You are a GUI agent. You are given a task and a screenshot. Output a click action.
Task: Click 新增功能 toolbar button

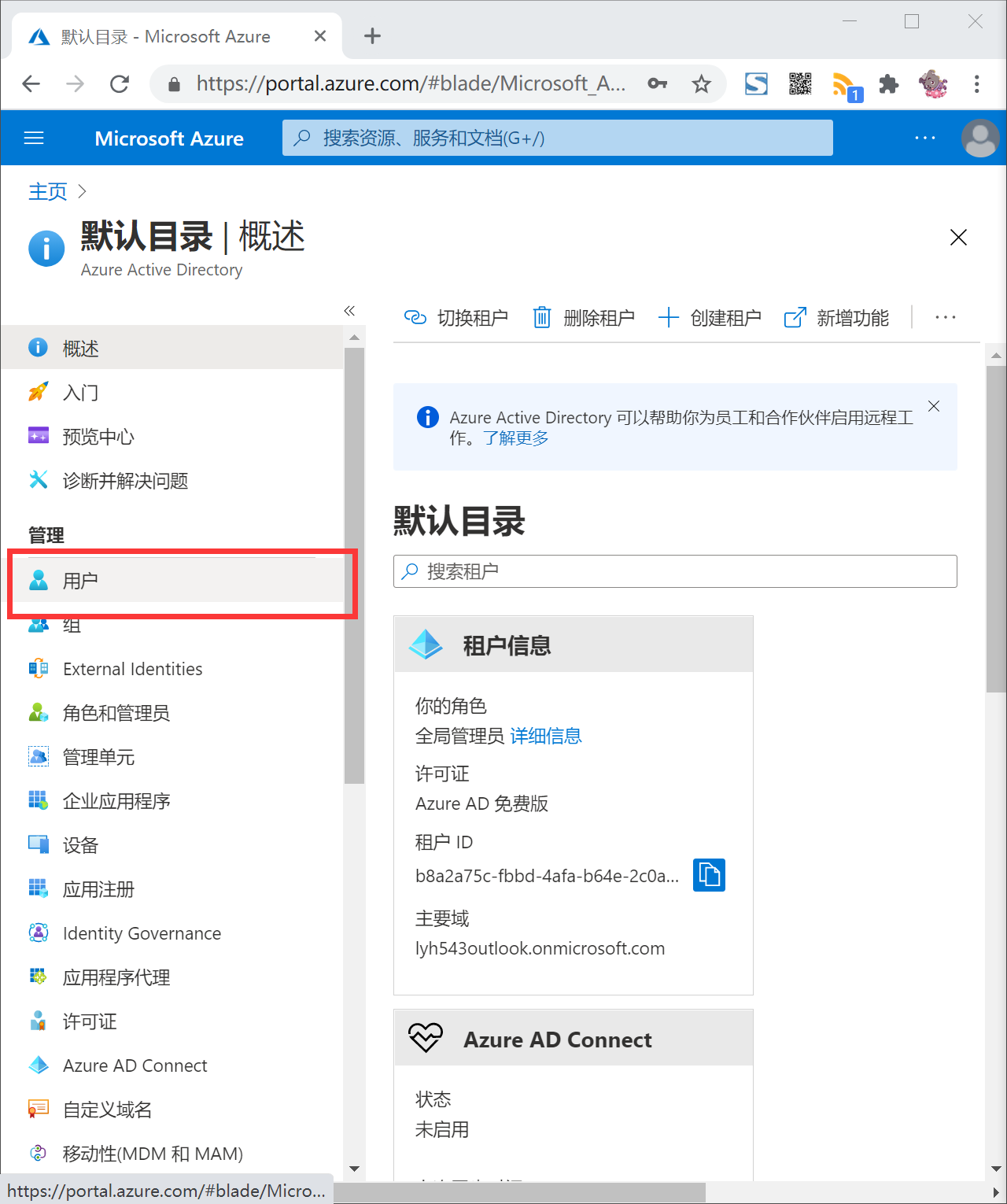pyautogui.click(x=836, y=318)
